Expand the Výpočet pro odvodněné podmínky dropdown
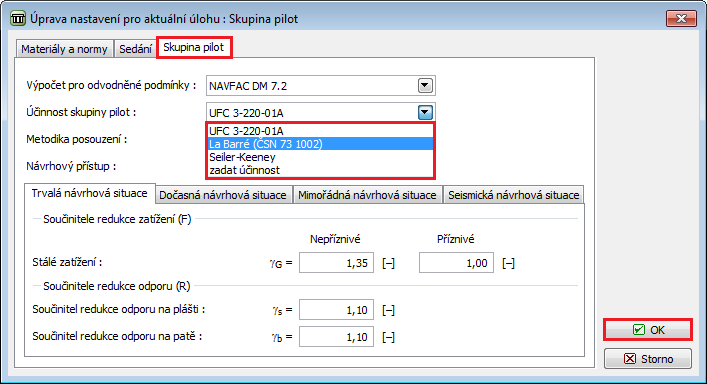This screenshot has width=707, height=384. coord(425,85)
